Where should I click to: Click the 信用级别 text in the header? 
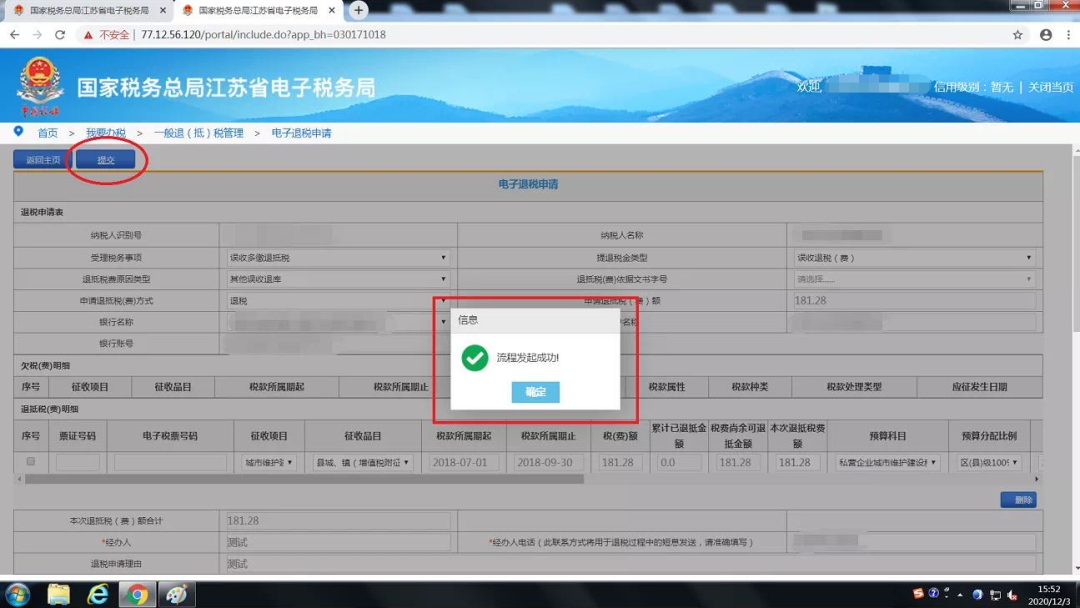point(973,87)
